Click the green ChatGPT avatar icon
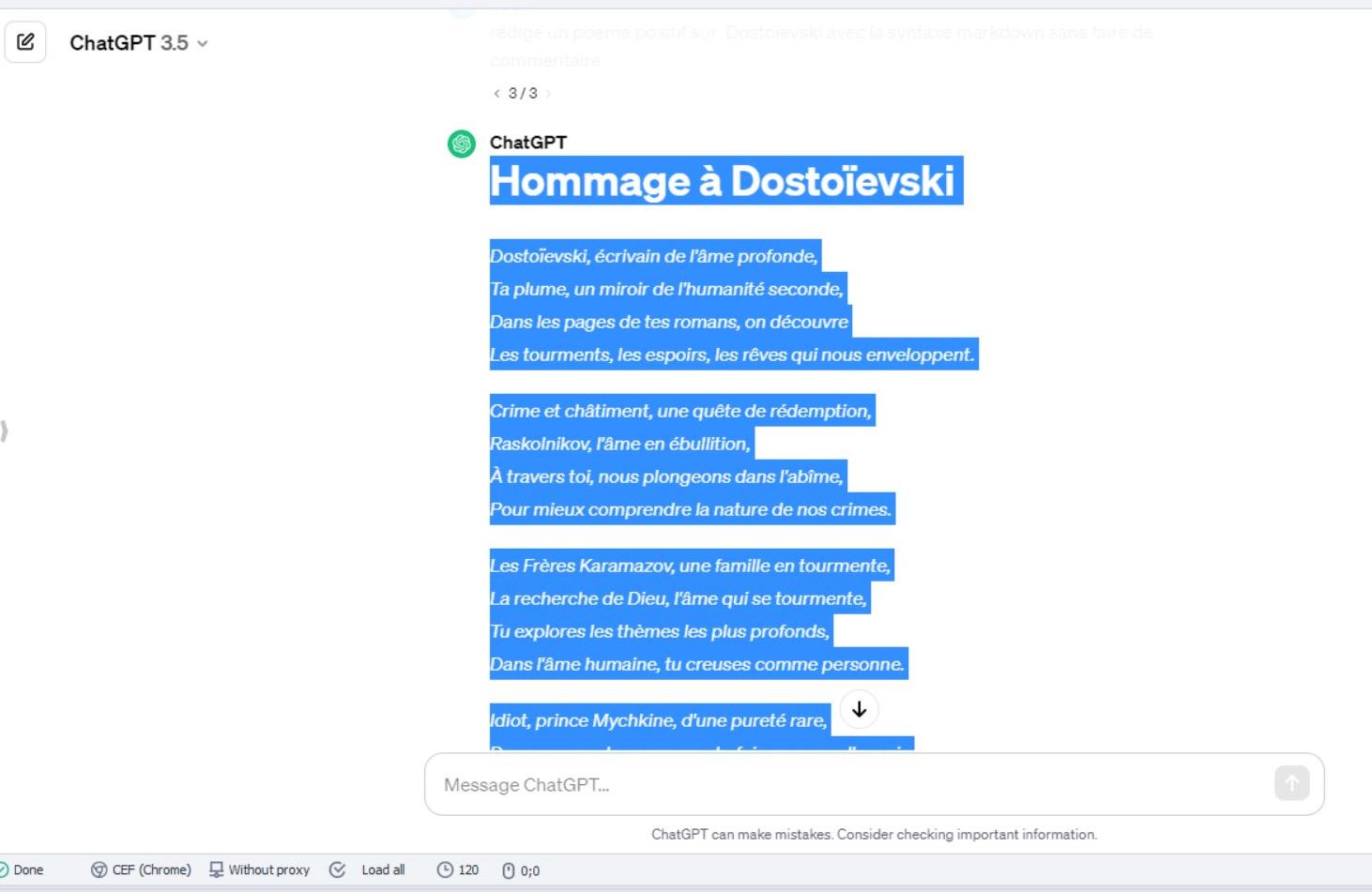 [x=461, y=144]
